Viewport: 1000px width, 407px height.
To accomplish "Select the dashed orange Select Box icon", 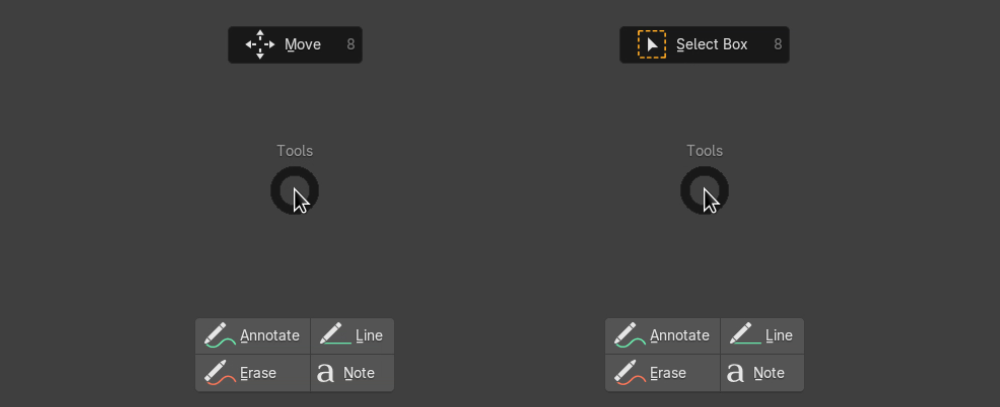I will tap(652, 45).
